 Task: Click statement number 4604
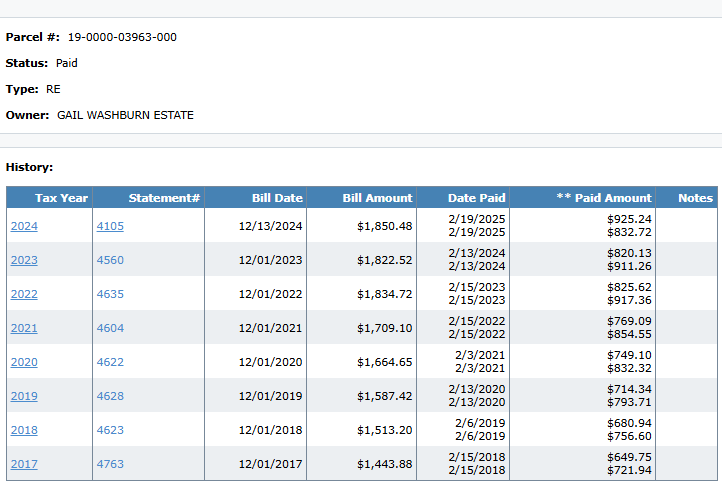[x=110, y=328]
